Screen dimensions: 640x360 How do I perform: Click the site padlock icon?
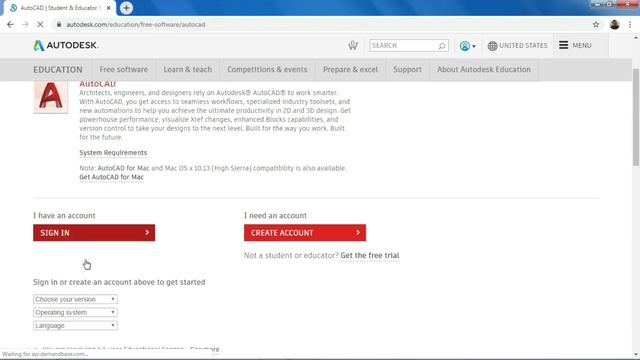(59, 24)
